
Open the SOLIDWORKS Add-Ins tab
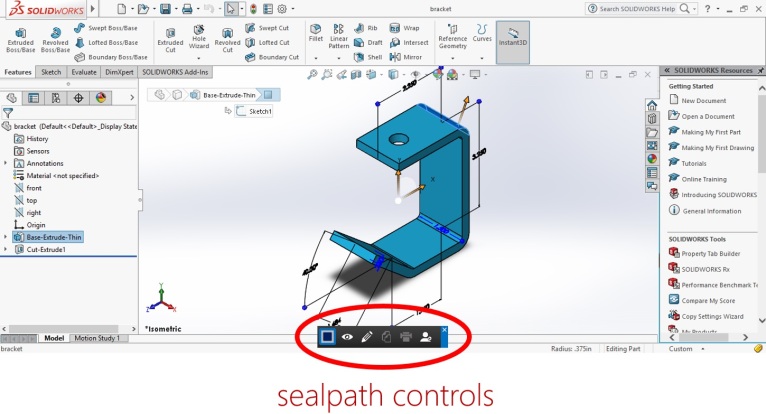pos(175,72)
